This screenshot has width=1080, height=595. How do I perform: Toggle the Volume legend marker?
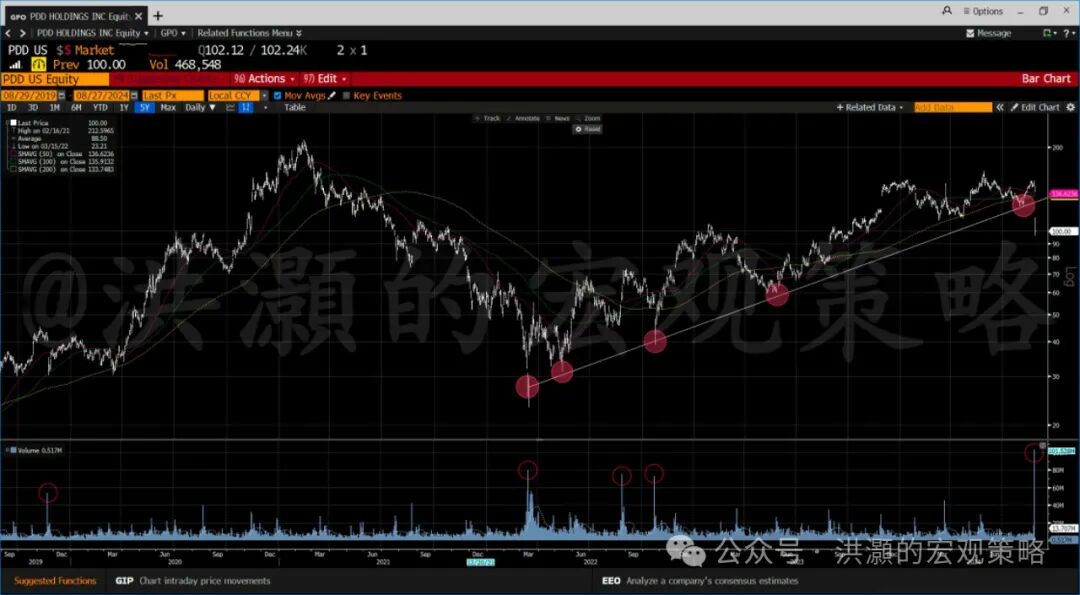click(13, 450)
